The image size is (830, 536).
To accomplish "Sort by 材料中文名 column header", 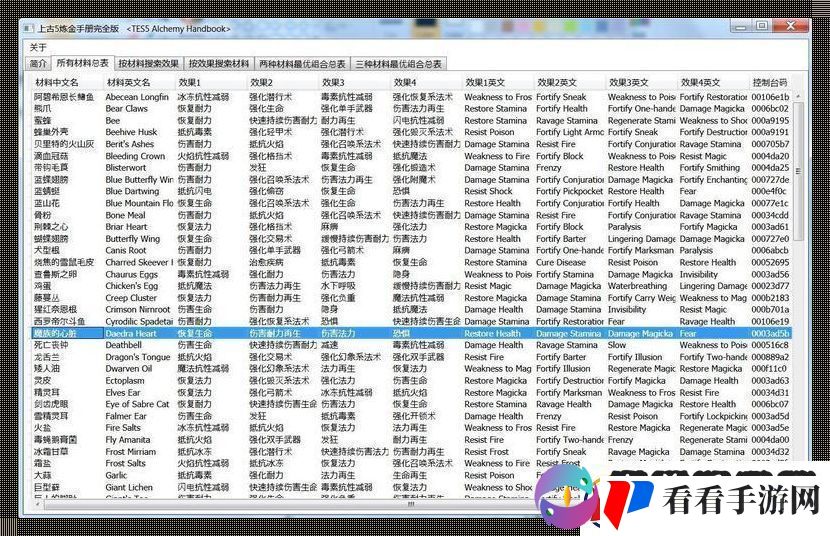I will click(66, 83).
